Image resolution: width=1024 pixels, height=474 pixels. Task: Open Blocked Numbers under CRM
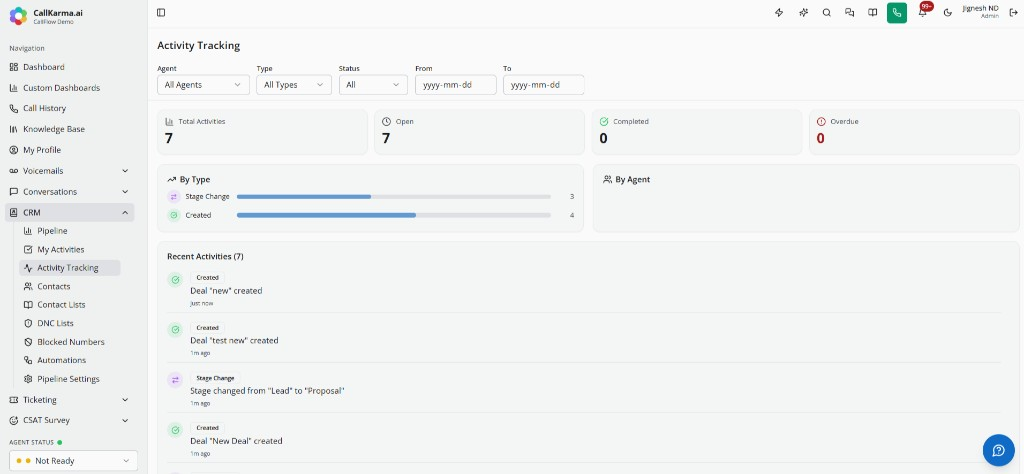tap(70, 342)
